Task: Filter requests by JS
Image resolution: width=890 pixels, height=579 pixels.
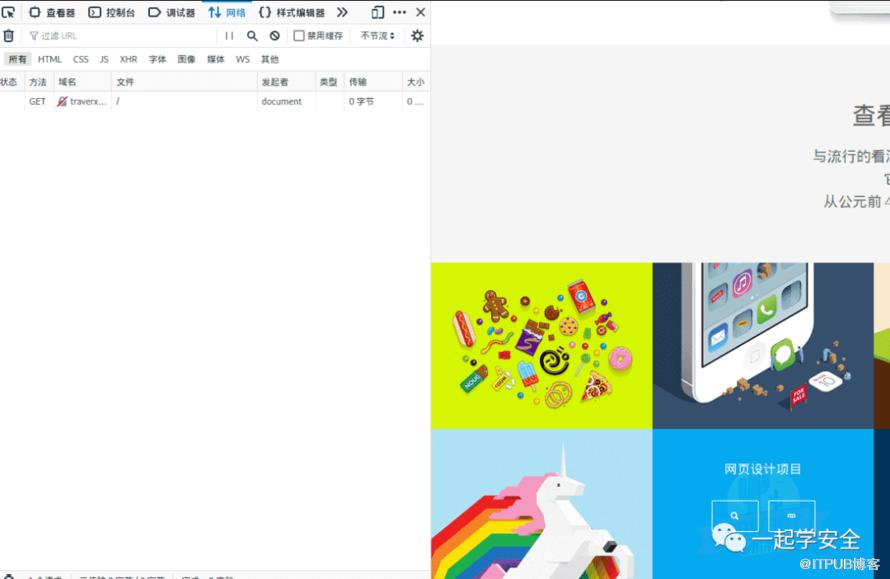Action: (x=104, y=59)
